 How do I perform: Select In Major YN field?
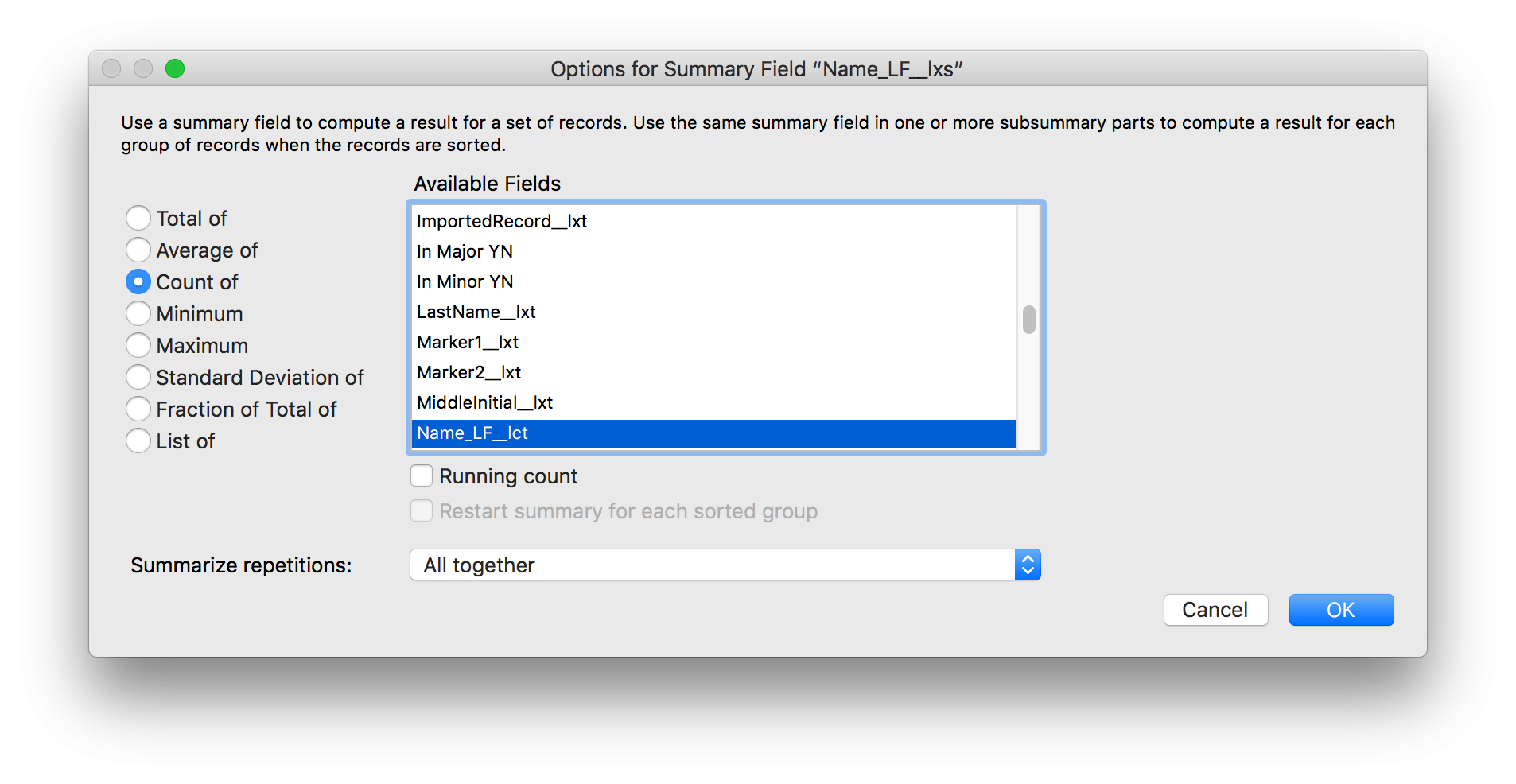click(x=714, y=251)
